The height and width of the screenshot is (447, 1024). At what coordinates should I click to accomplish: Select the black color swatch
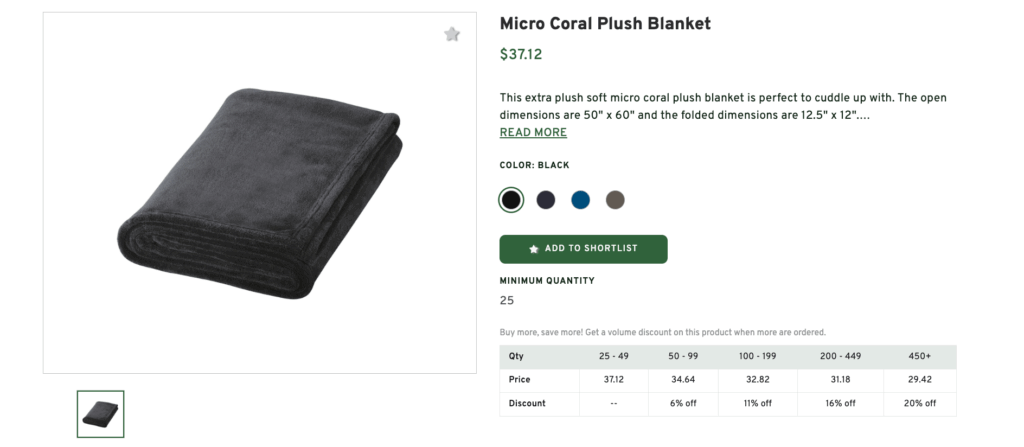pos(511,200)
